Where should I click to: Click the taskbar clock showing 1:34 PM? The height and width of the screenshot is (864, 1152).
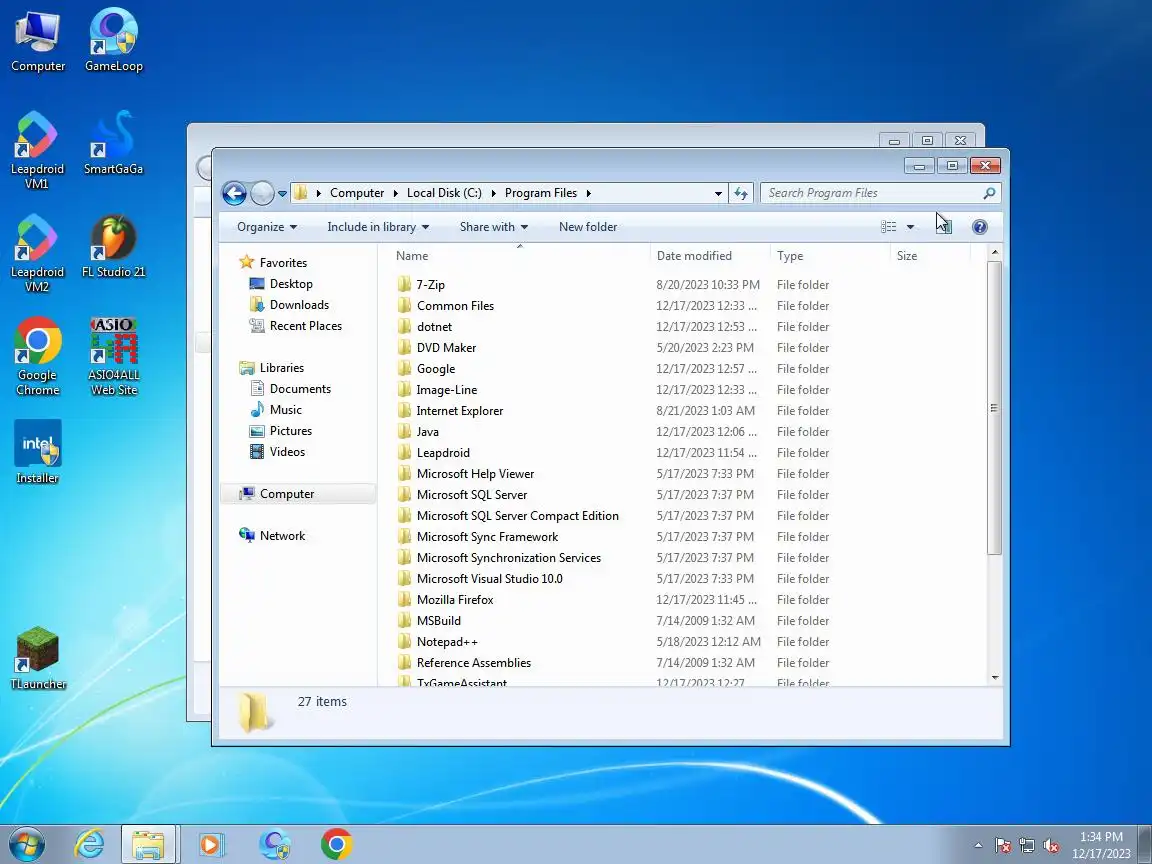(x=1101, y=845)
